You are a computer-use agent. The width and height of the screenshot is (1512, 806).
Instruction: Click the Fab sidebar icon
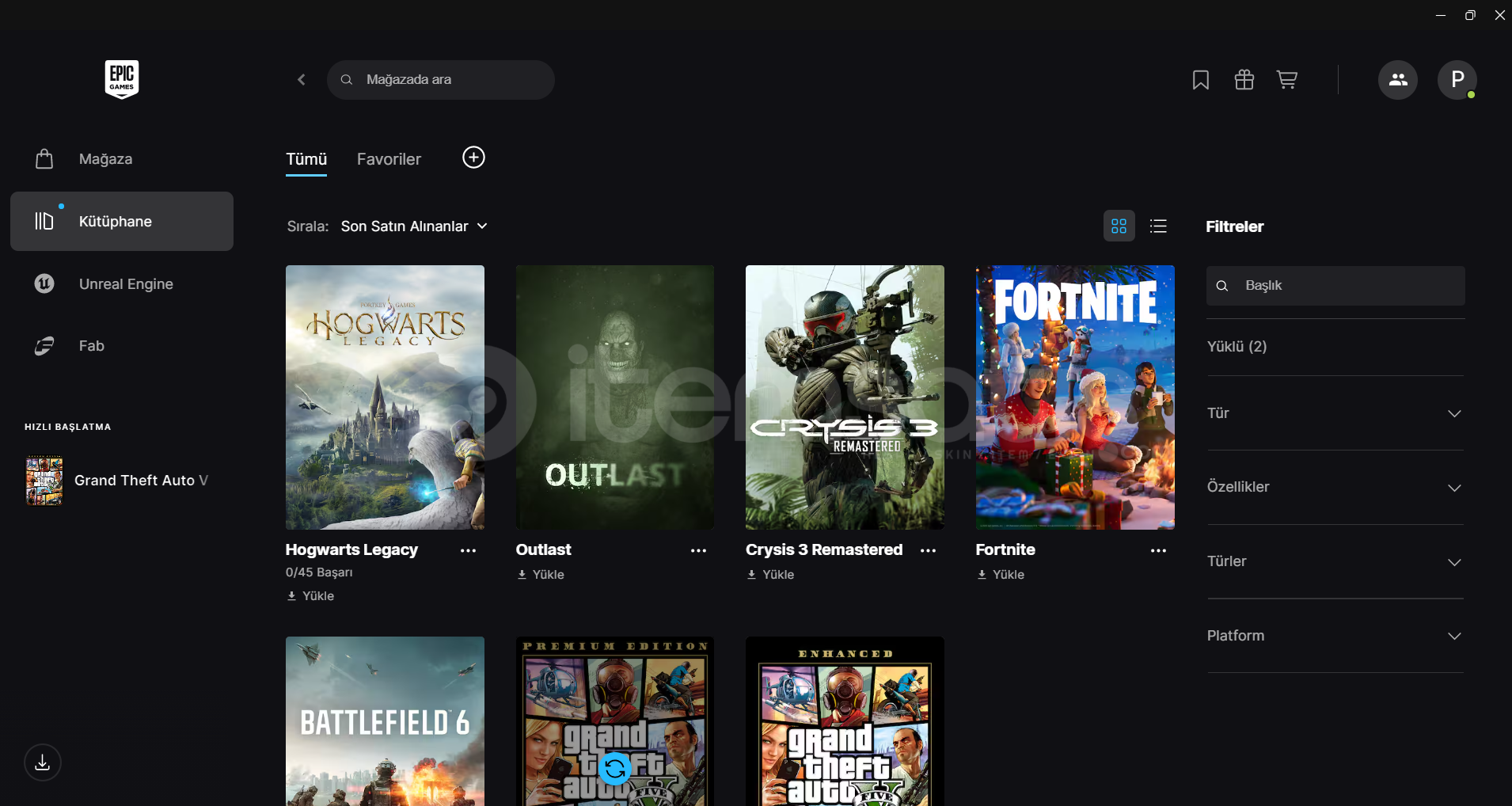(44, 346)
